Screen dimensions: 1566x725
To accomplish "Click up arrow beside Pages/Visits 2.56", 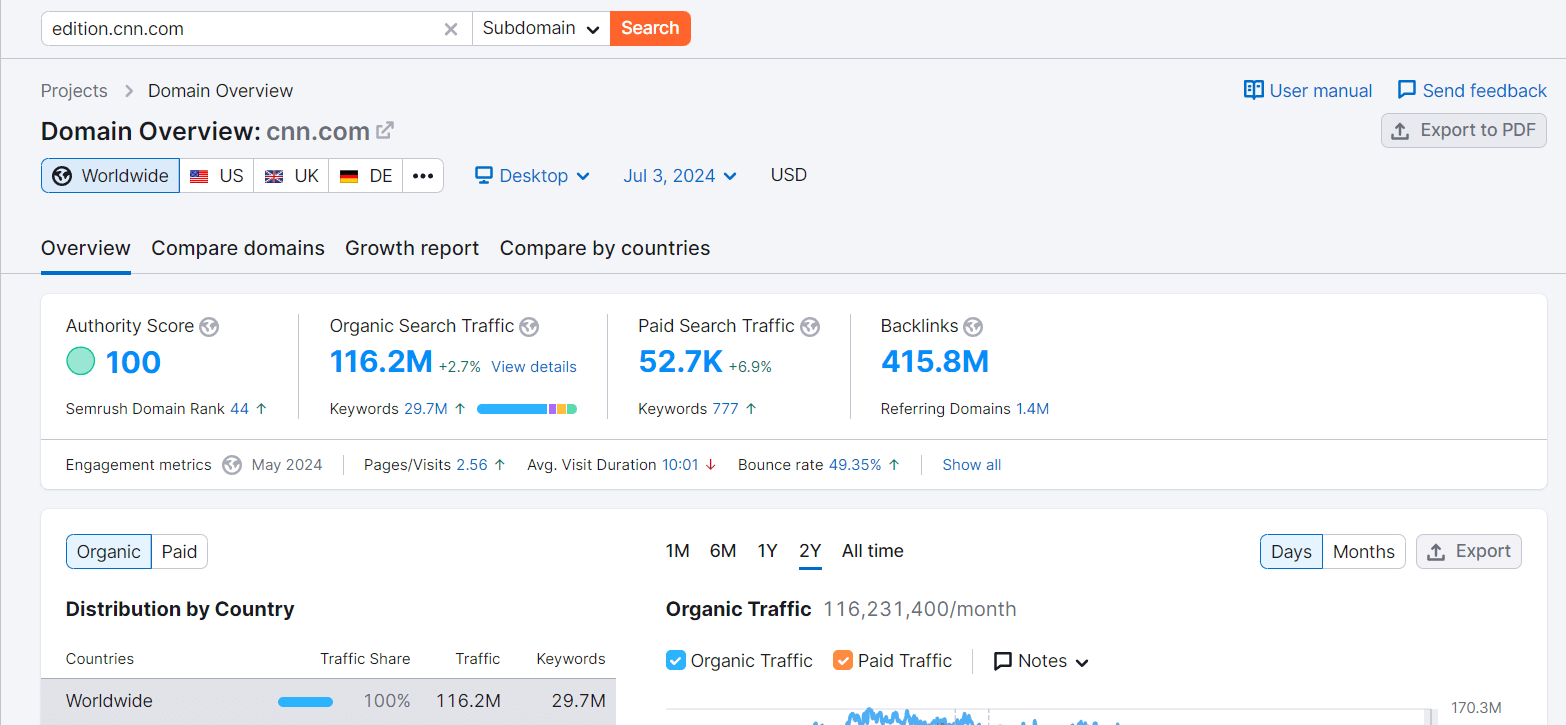I will (x=500, y=465).
